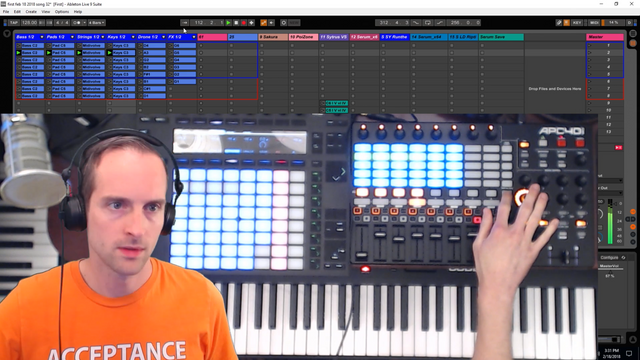Viewport: 640px width, 360px height.
Task: Open the Windows notification center icon
Action: 629,353
